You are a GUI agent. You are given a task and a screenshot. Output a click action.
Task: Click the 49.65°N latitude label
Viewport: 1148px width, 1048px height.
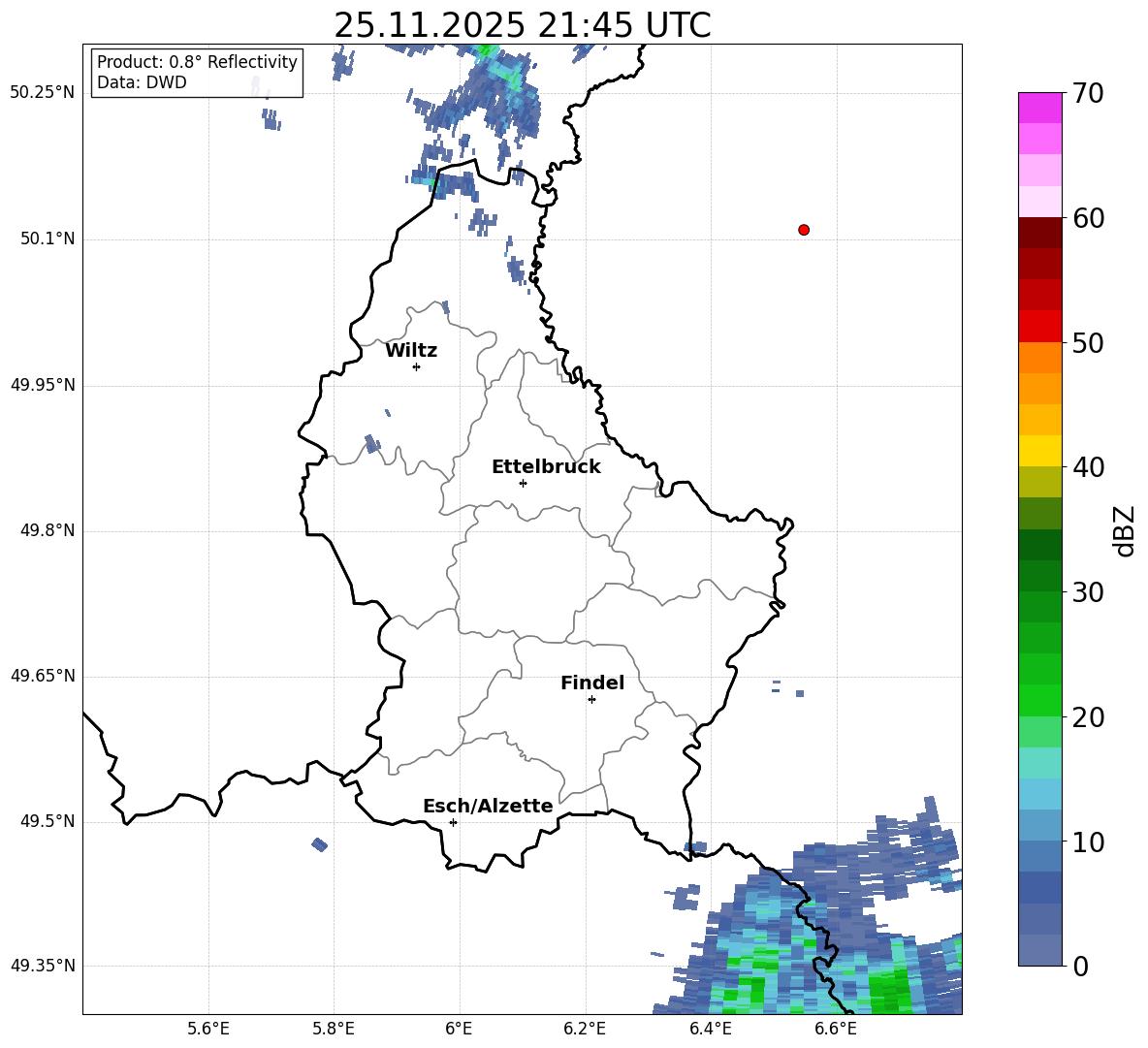click(43, 675)
